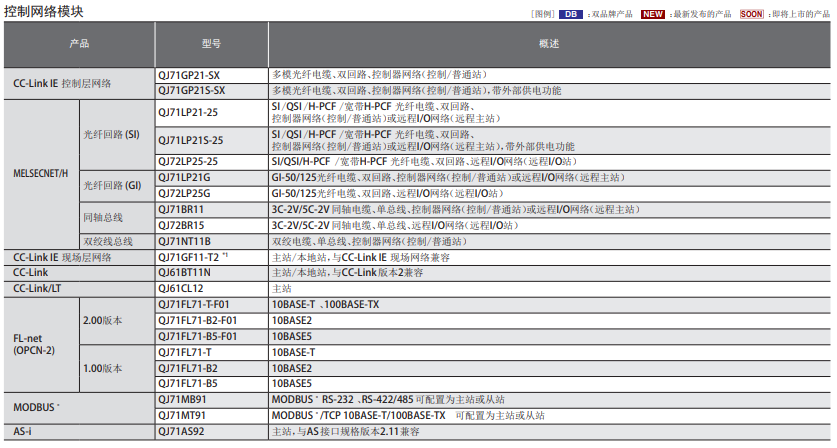Select model QJ71LP21S-25

coord(191,140)
